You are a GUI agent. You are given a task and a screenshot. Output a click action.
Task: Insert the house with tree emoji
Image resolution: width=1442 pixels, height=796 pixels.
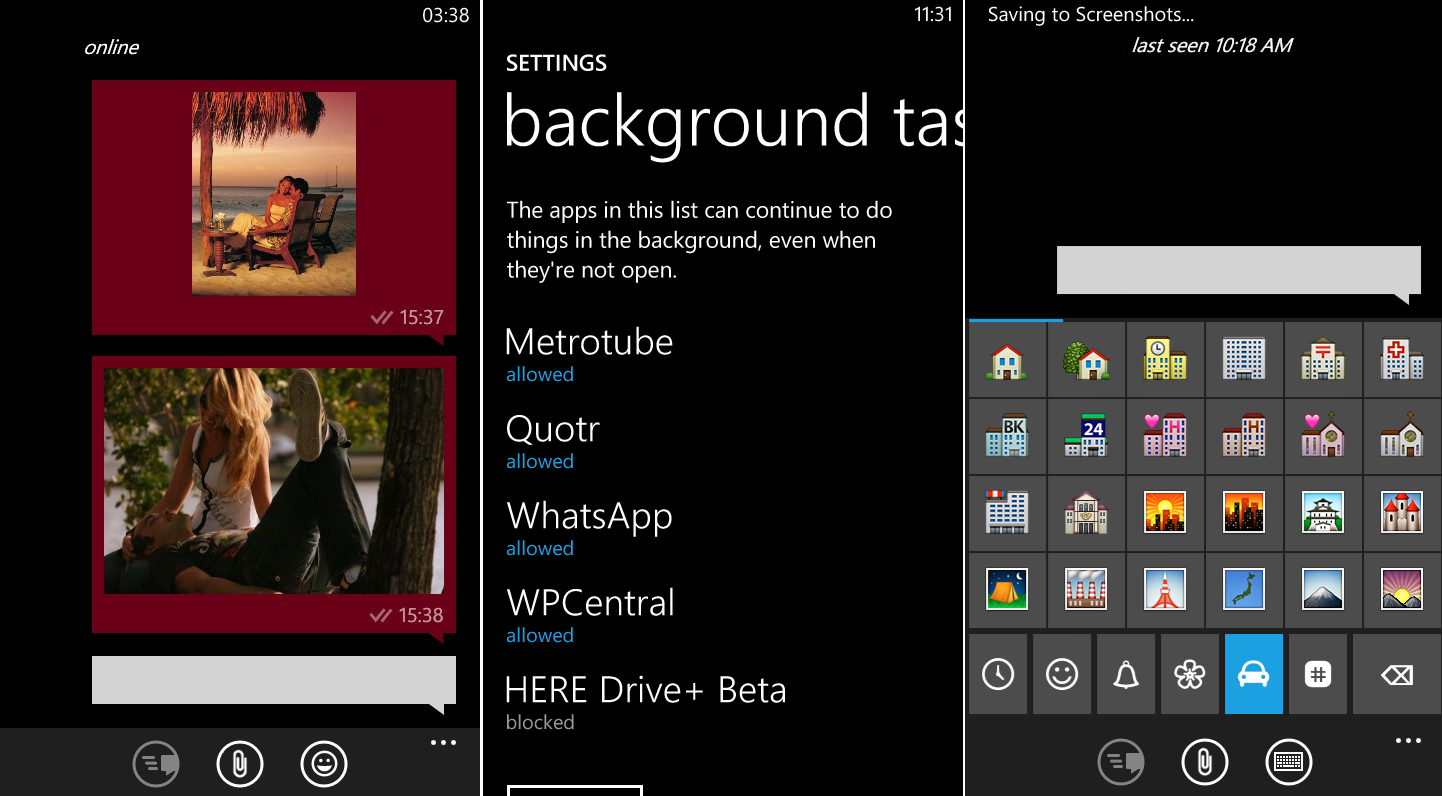tap(1086, 359)
